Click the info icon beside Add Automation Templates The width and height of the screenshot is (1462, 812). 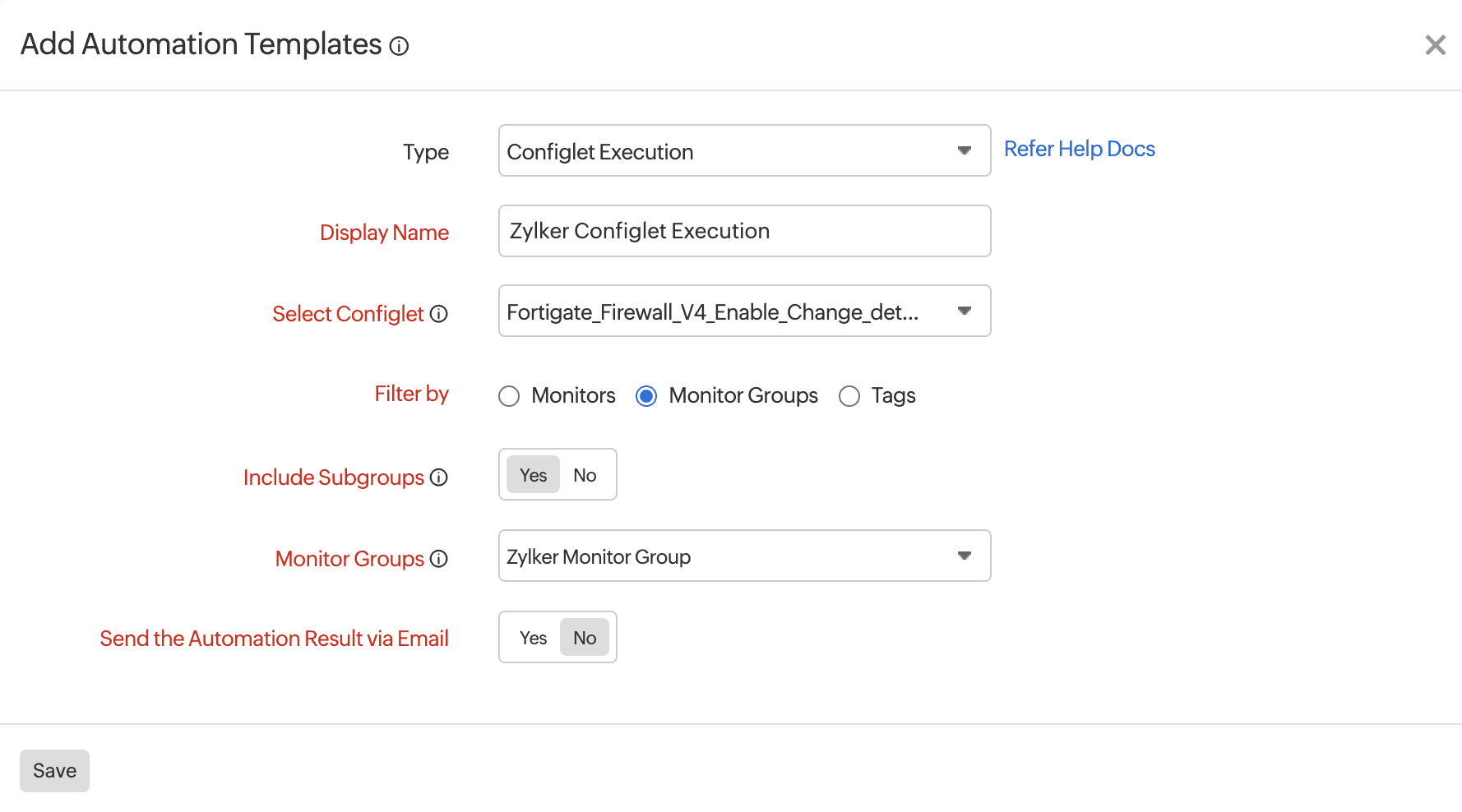[399, 46]
